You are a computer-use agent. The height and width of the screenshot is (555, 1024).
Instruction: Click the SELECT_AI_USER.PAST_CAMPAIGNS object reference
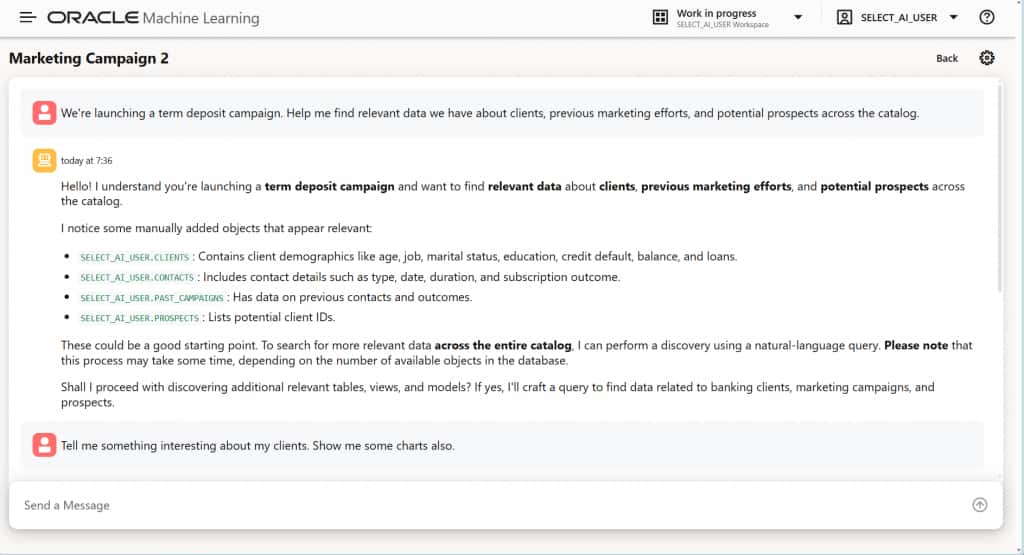(151, 298)
